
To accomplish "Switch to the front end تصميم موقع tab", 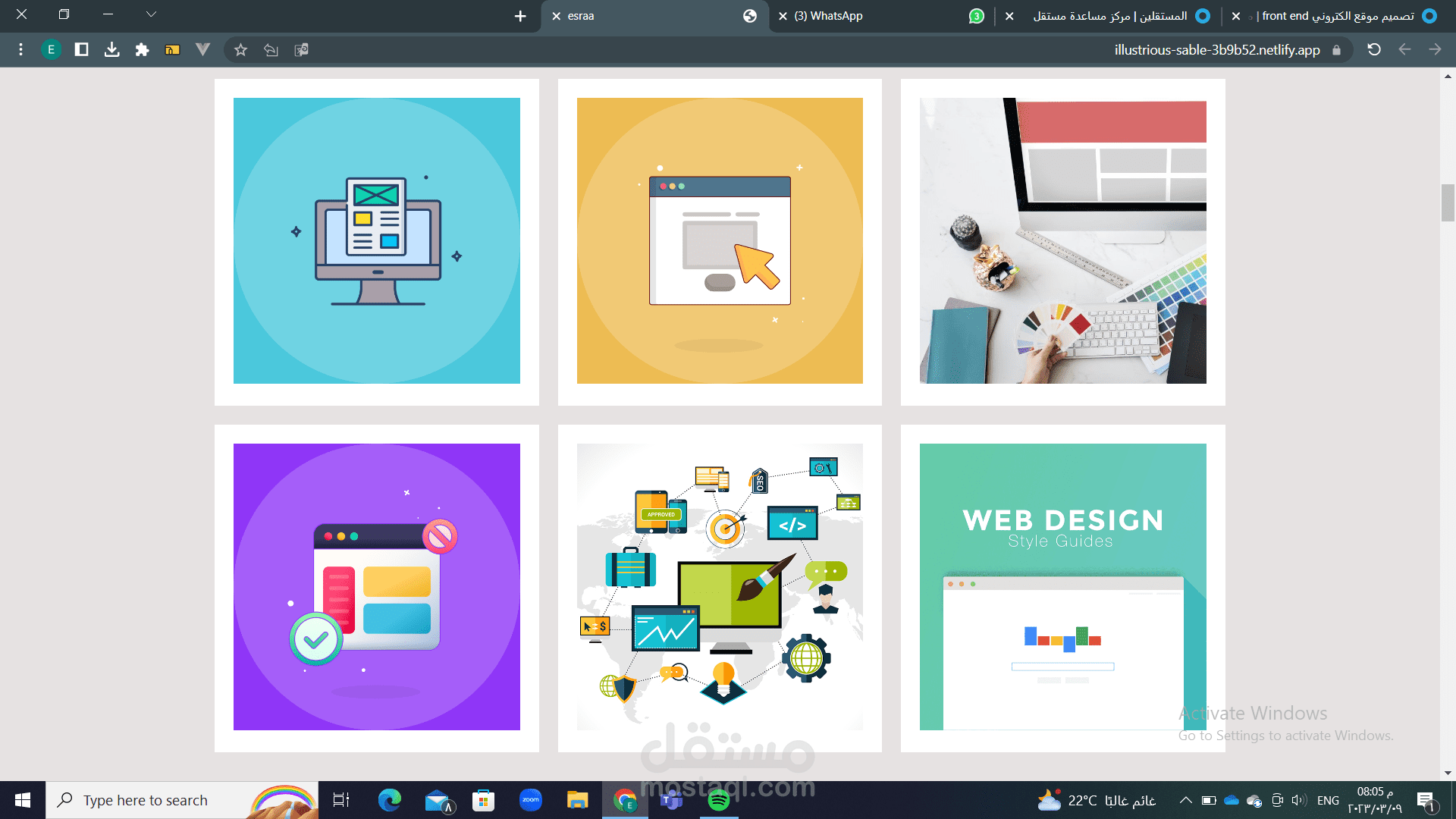I will click(x=1336, y=16).
